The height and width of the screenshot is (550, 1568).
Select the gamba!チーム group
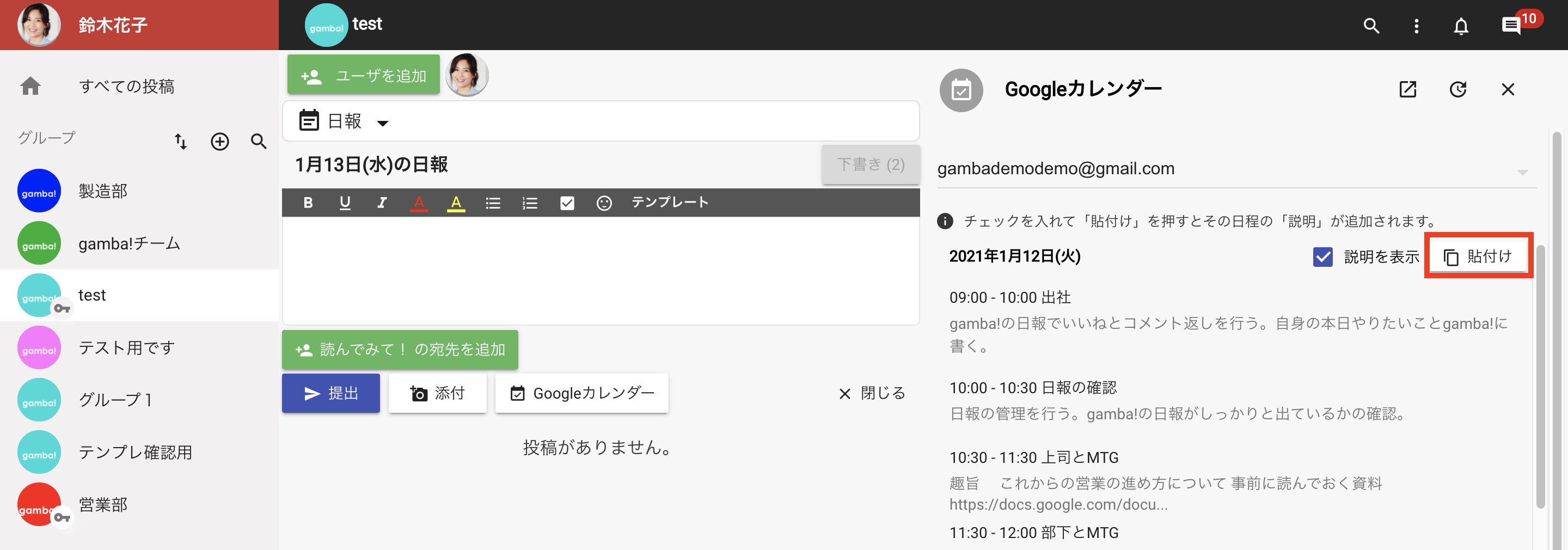[139, 243]
